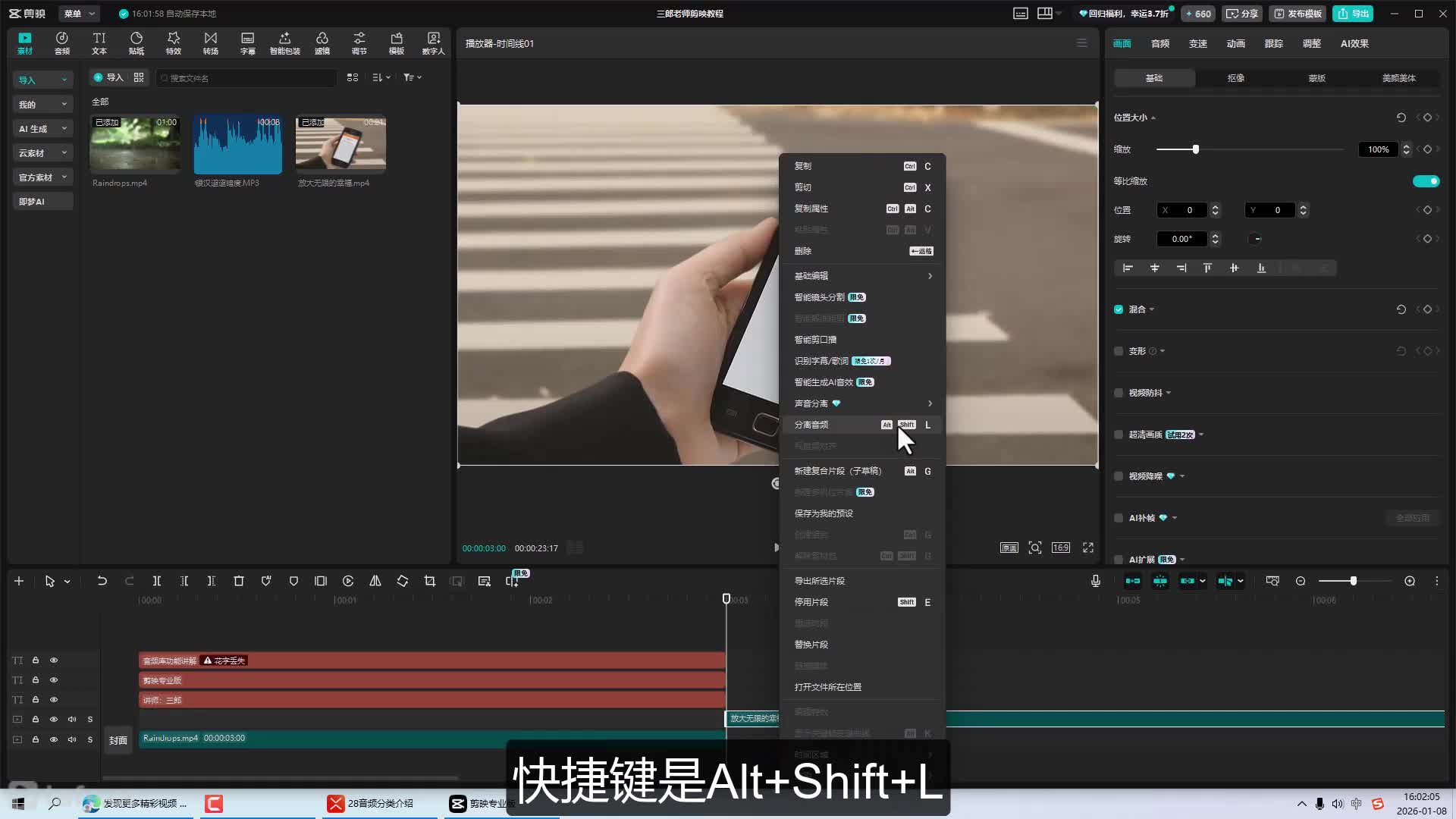The width and height of the screenshot is (1456, 819).
Task: Click the fullscreen preview icon in player
Action: point(1088,548)
